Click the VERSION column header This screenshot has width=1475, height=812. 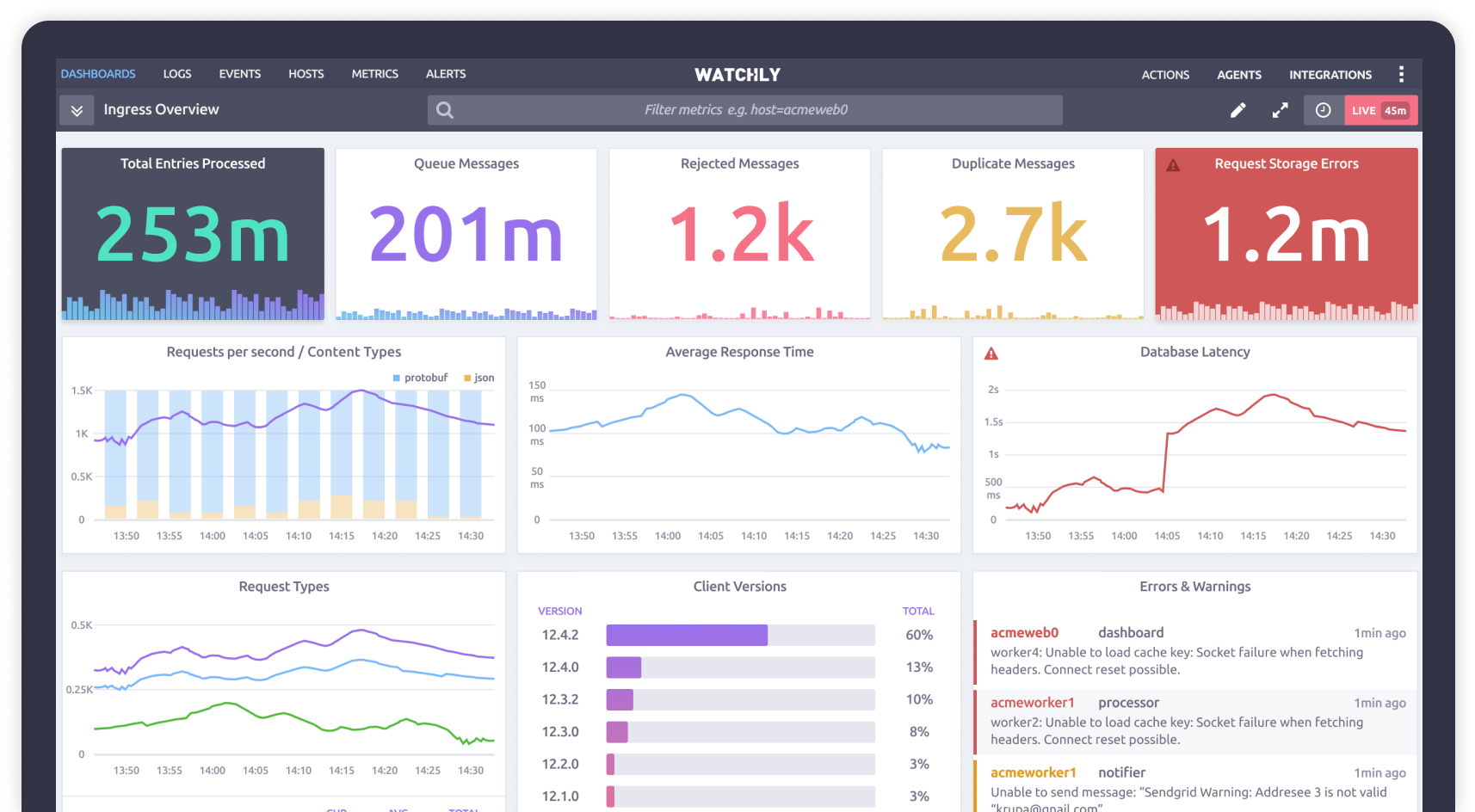pyautogui.click(x=560, y=611)
